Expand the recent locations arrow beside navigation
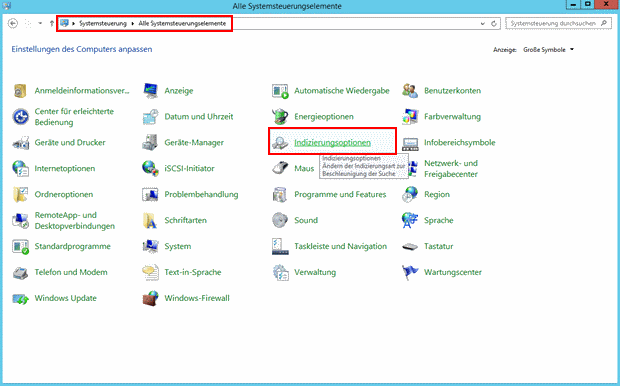620x386 pixels. [x=40, y=23]
